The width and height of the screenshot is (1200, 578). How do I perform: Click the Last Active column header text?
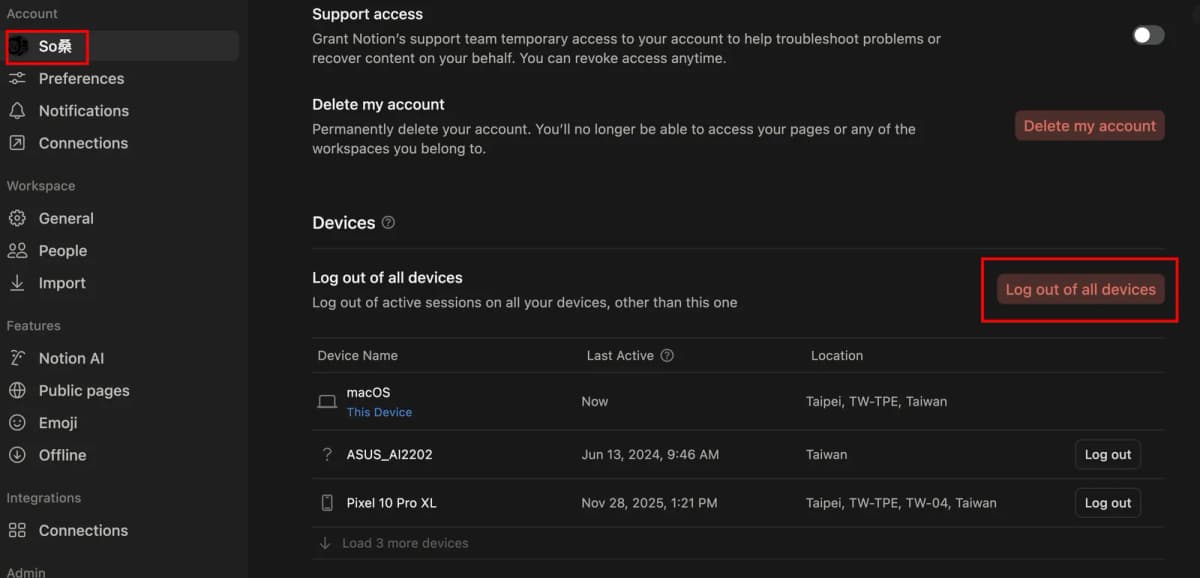620,355
